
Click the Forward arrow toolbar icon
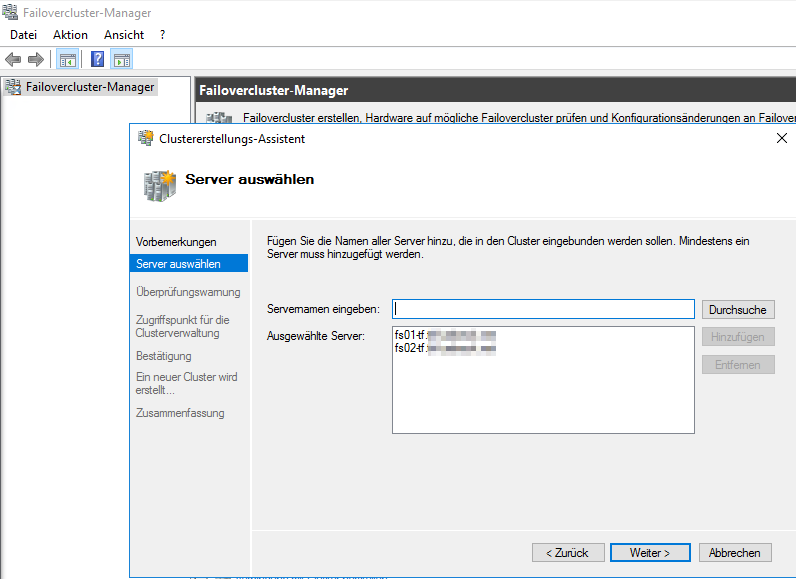pos(36,59)
